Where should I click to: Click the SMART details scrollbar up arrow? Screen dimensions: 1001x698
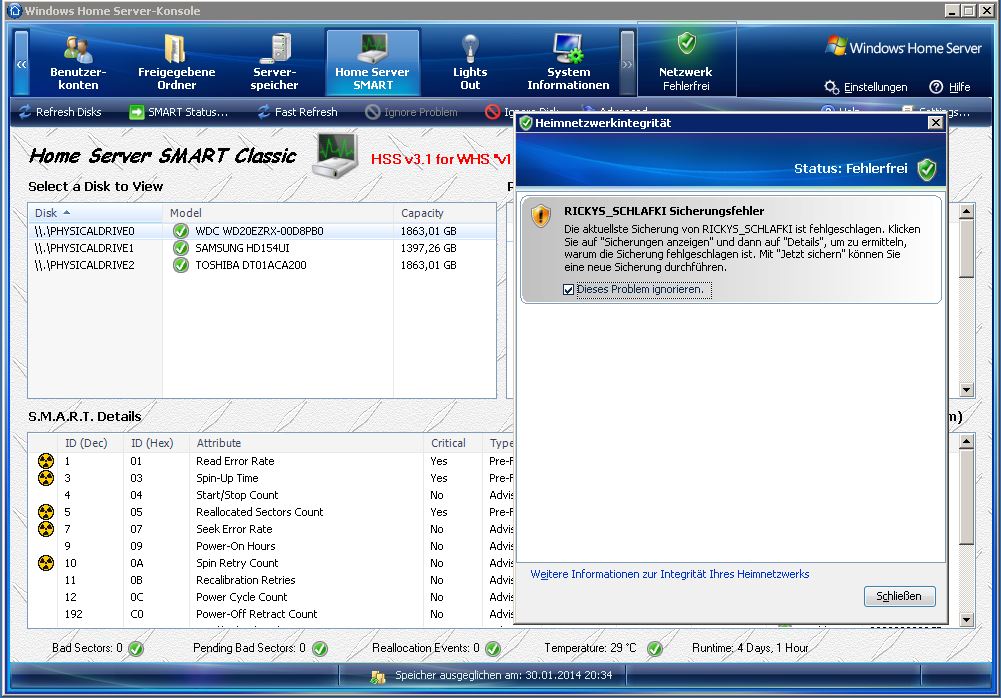[967, 441]
